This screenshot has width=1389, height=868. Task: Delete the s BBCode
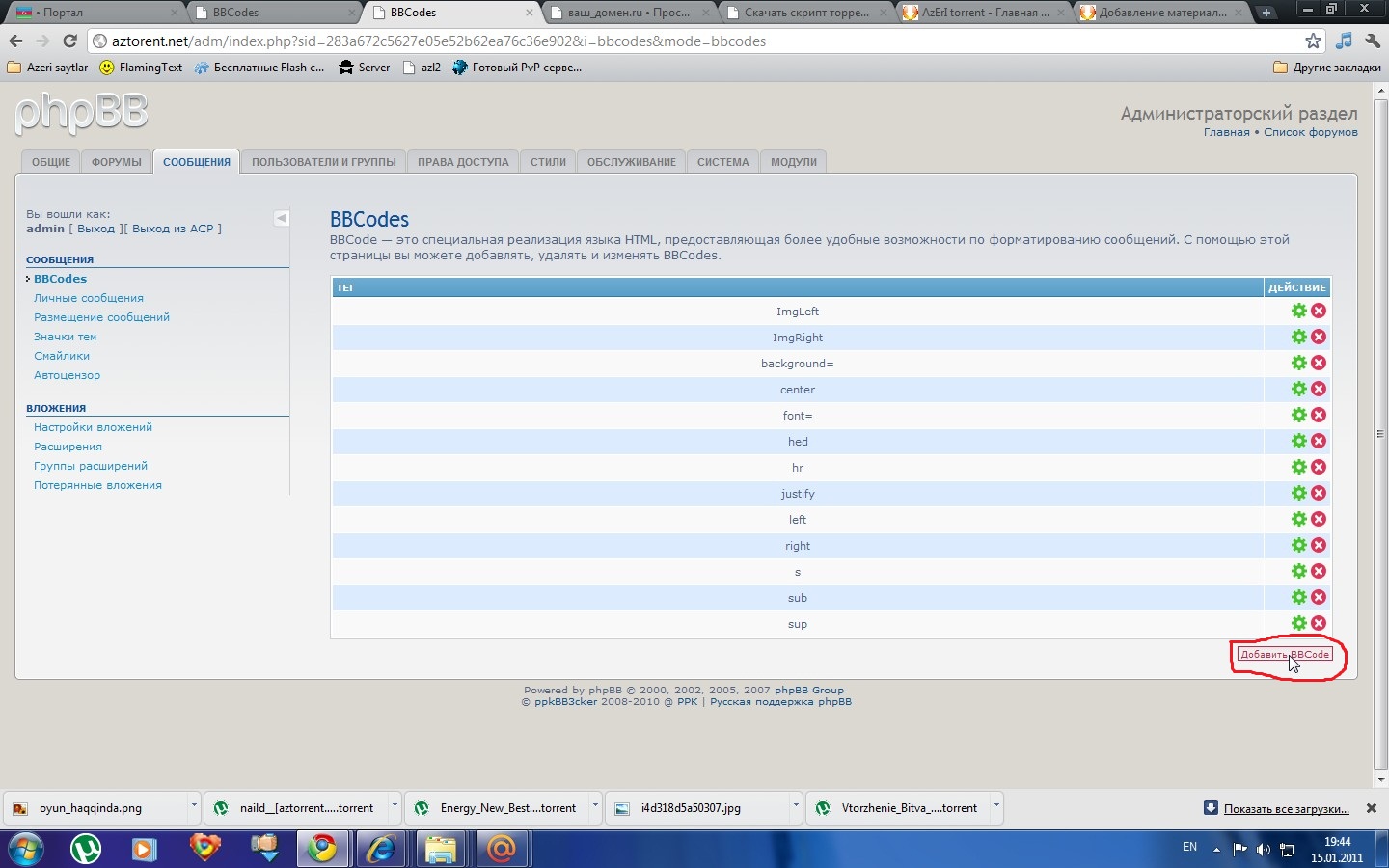[1319, 571]
